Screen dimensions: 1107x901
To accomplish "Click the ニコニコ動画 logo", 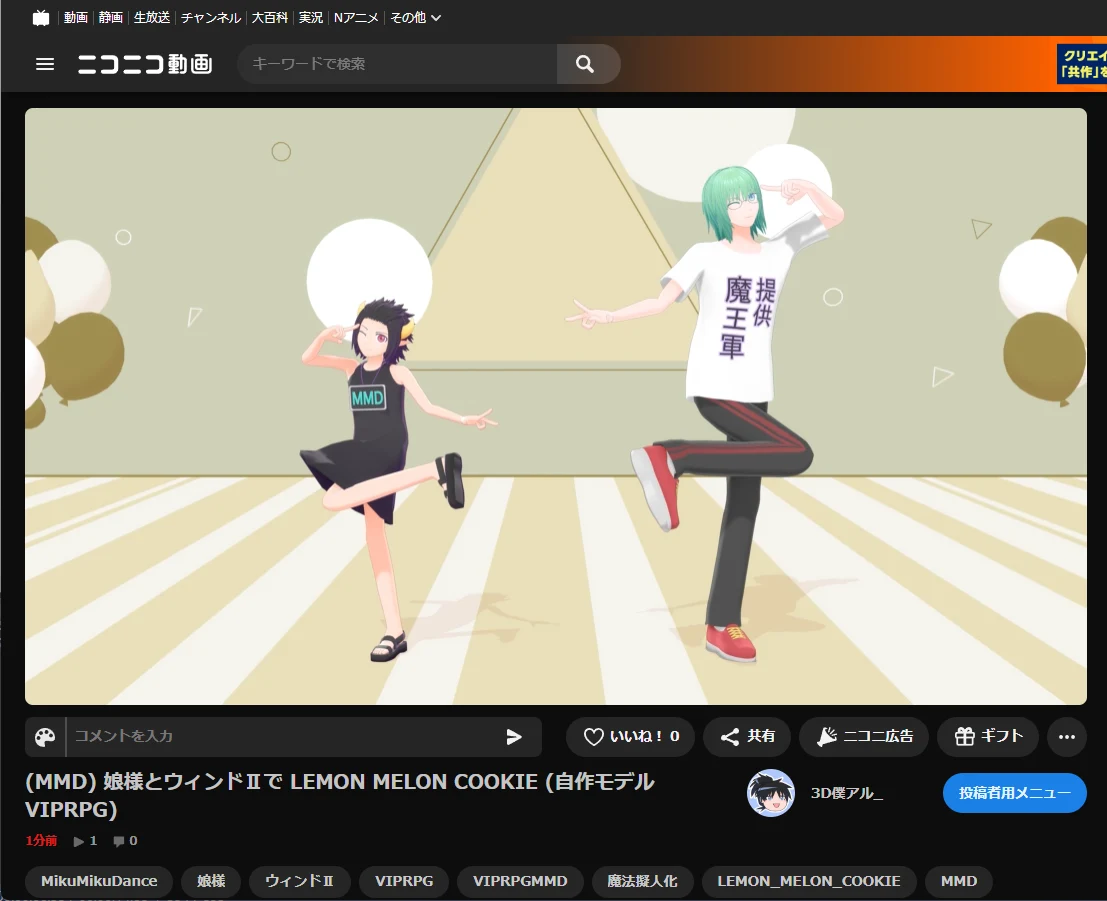I will click(x=145, y=64).
